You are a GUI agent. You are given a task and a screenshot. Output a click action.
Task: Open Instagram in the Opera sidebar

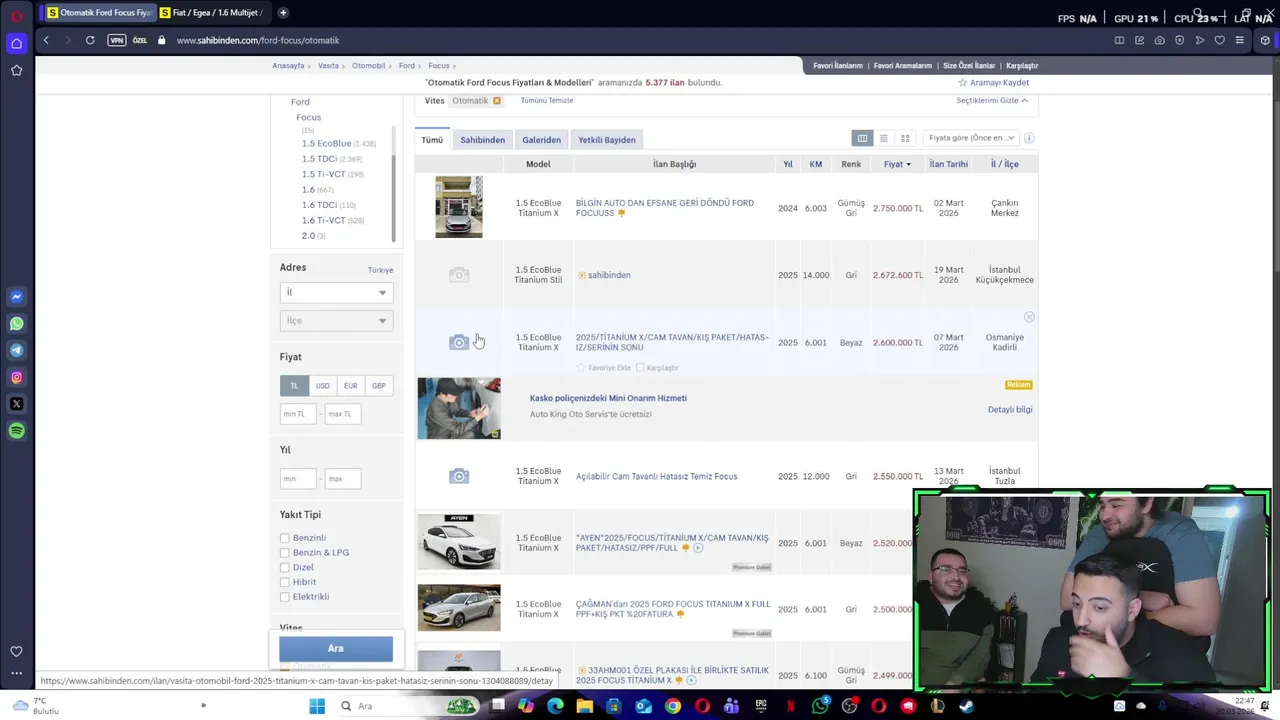coord(16,377)
